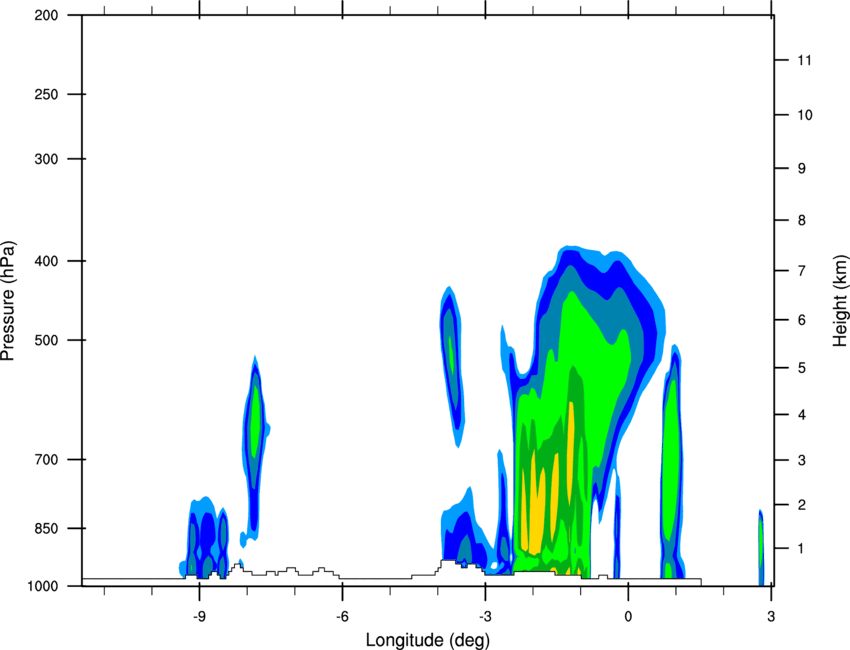850x650 pixels.
Task: Click the 2 km height tick label
Action: coord(801,505)
